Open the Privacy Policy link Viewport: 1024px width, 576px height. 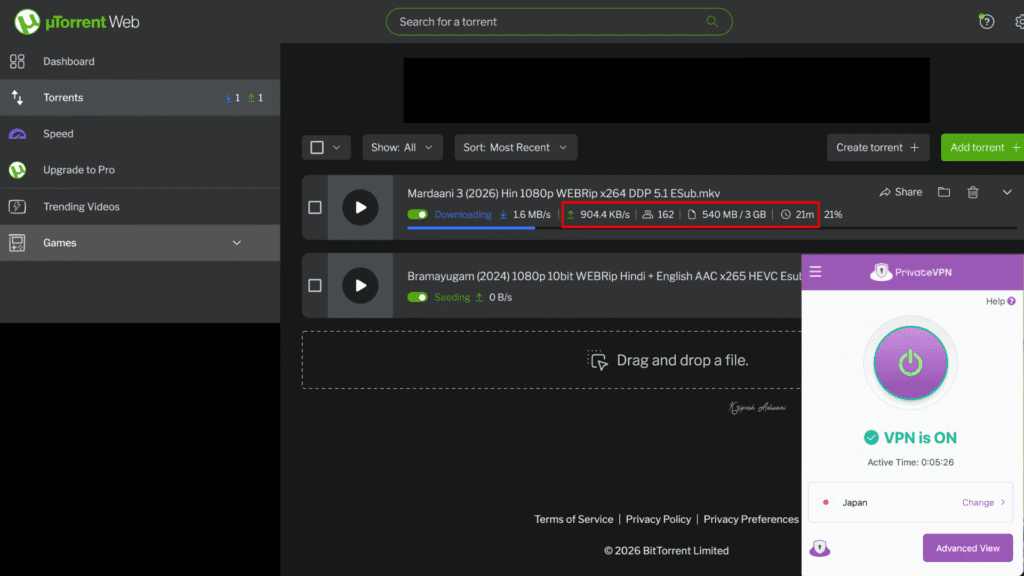[x=658, y=519]
